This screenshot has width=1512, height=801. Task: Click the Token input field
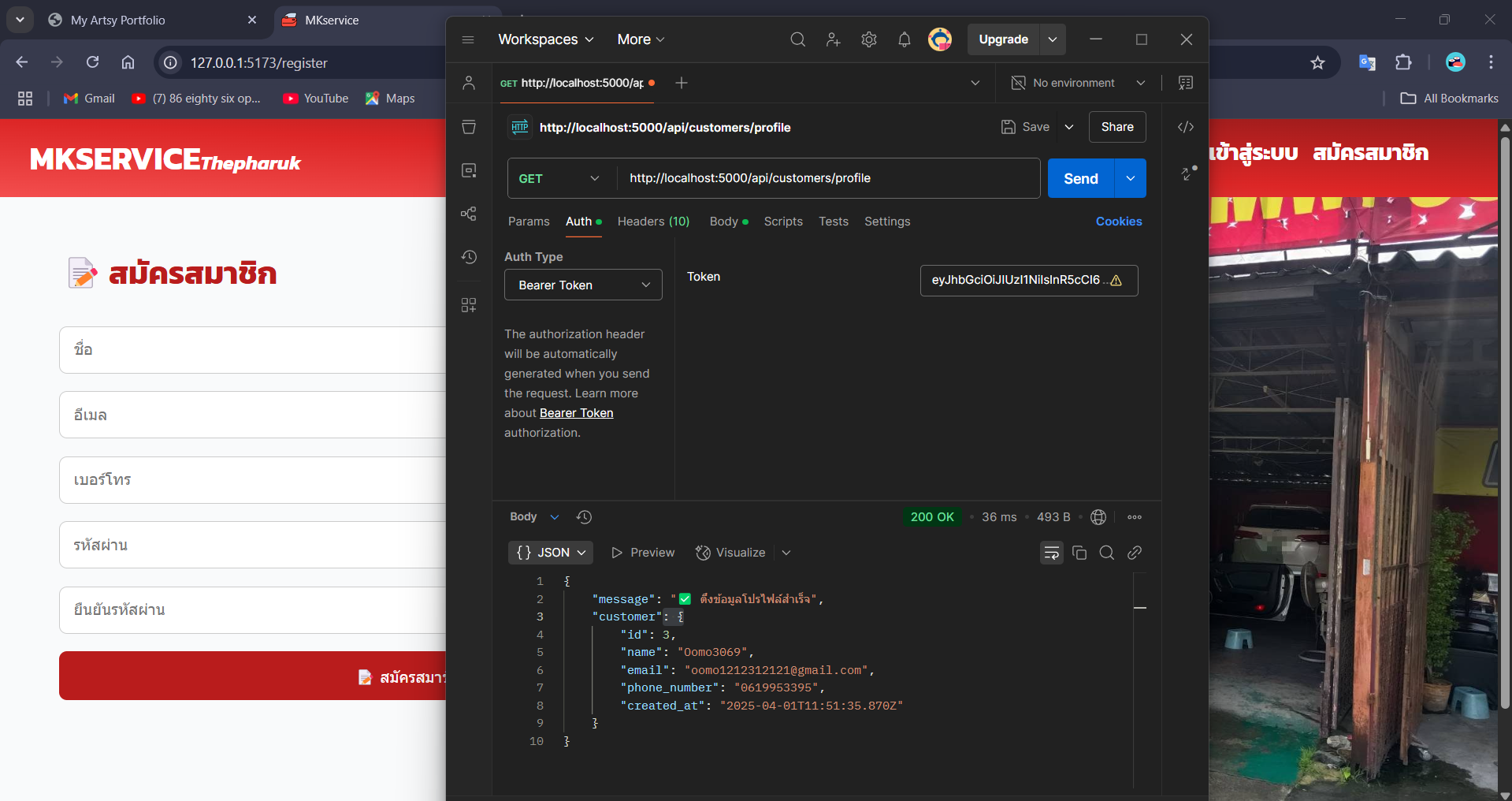coord(1029,281)
